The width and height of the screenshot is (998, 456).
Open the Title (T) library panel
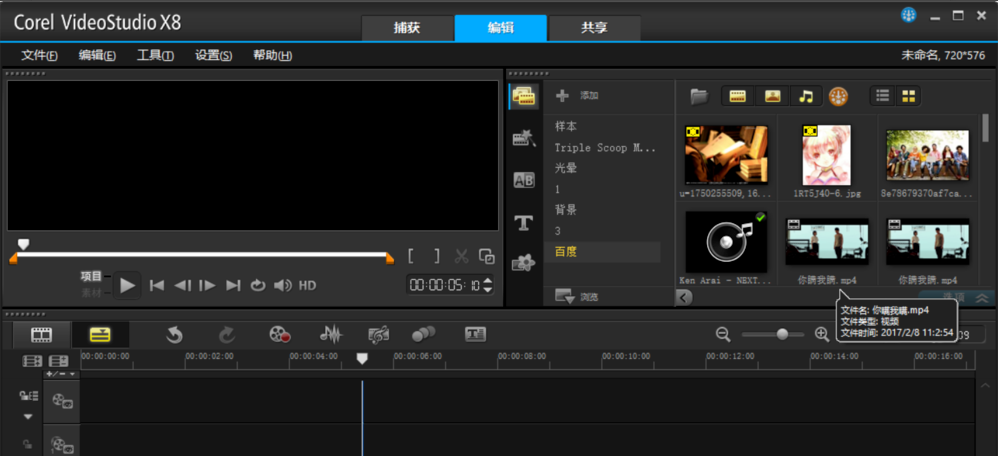(x=523, y=222)
